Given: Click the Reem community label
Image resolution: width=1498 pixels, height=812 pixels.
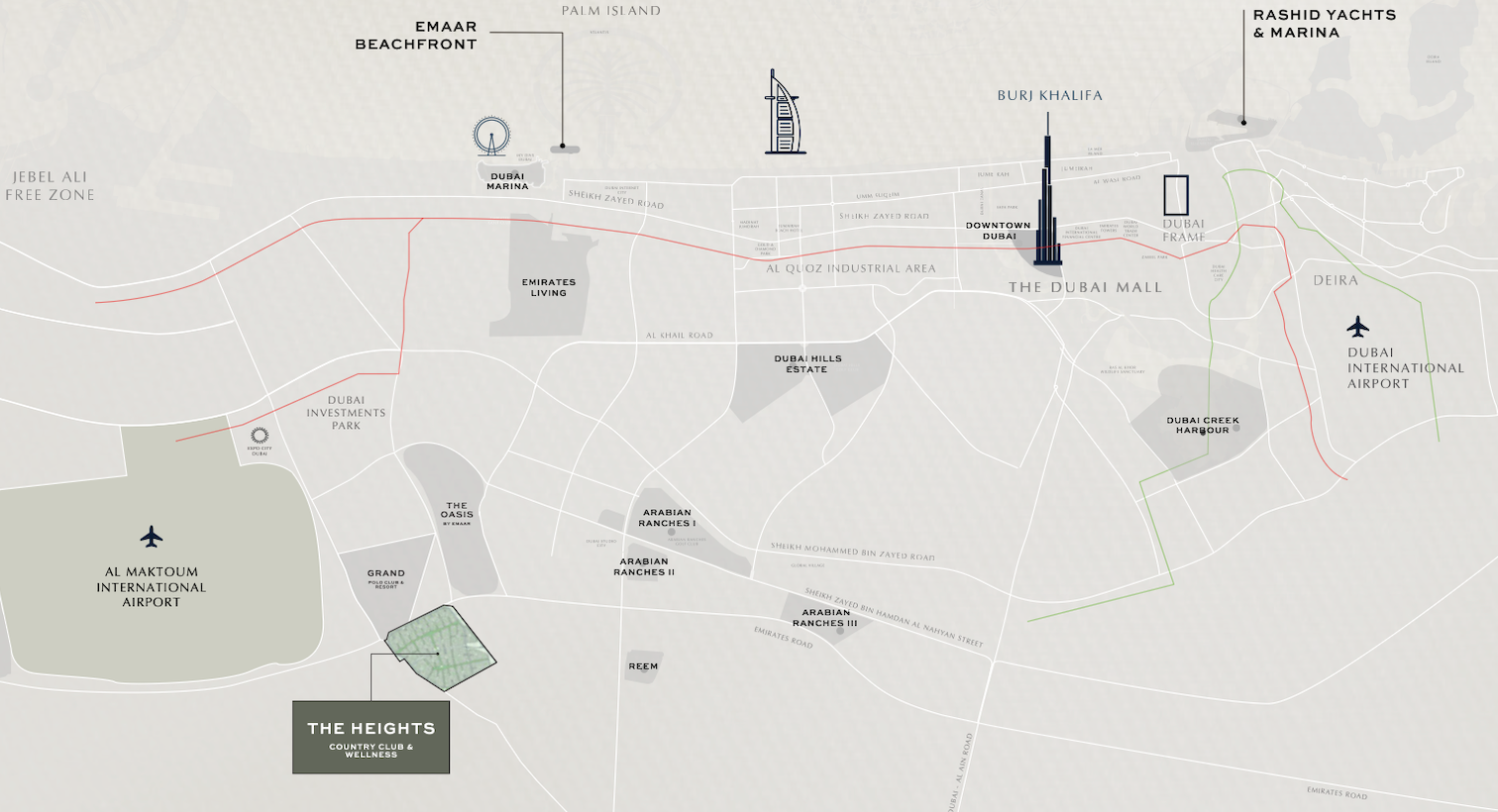Looking at the screenshot, I should (643, 666).
